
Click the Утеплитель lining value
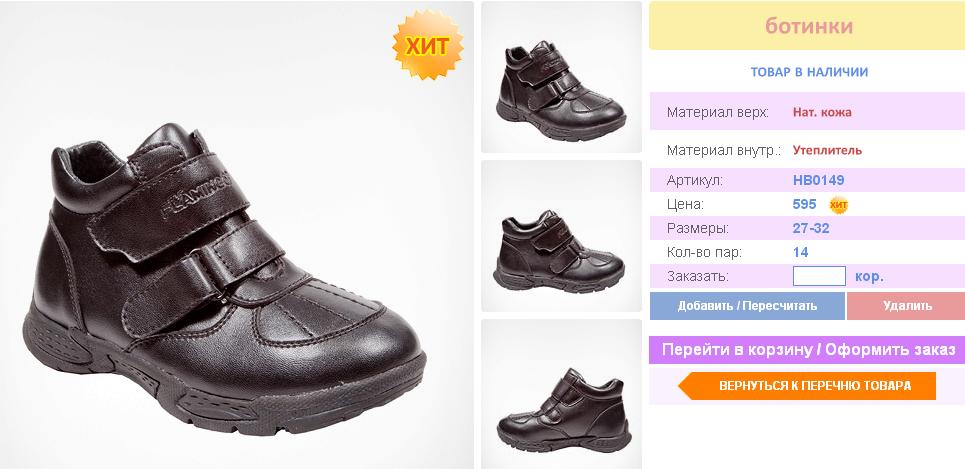[827, 150]
